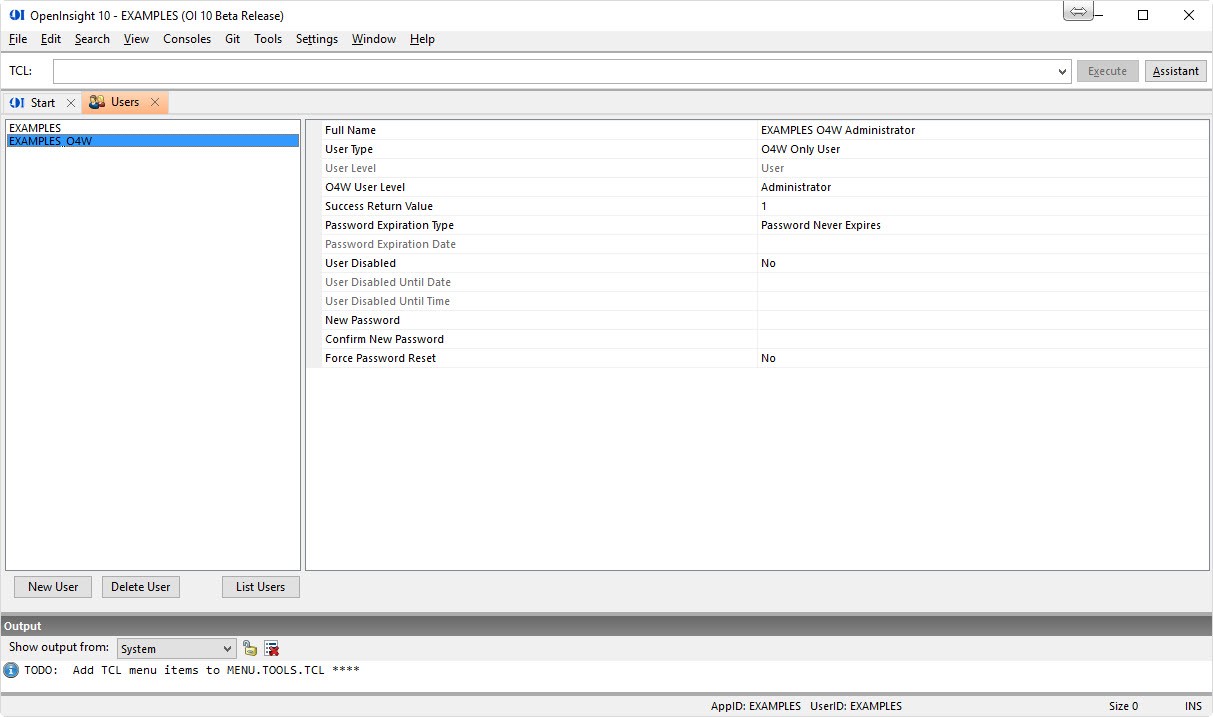Image resolution: width=1213 pixels, height=717 pixels.
Task: Open the Search menu
Action: tap(92, 39)
